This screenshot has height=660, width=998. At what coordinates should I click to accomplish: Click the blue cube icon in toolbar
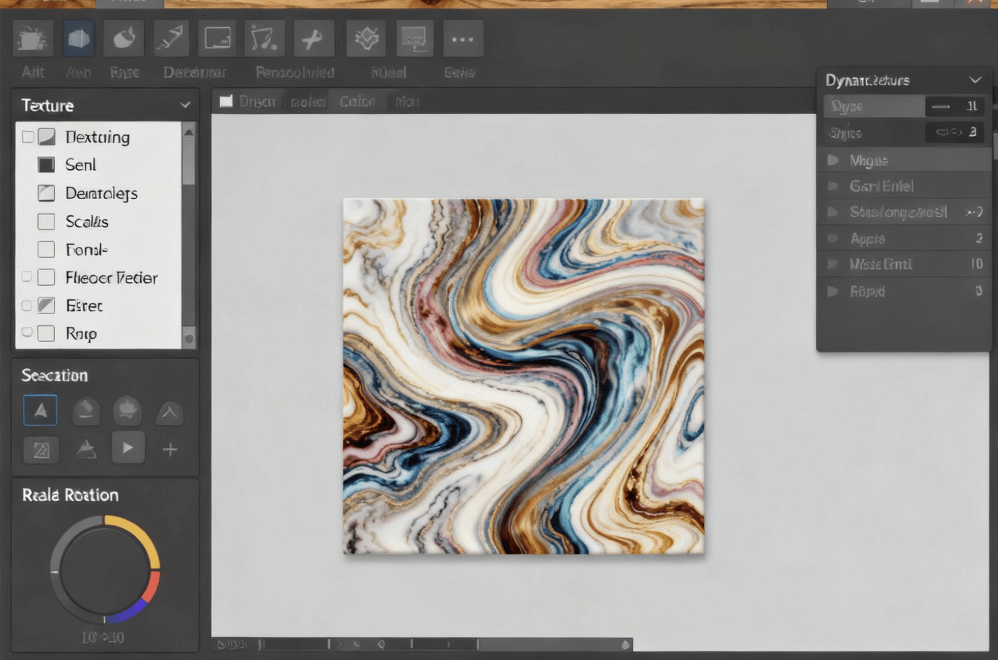point(79,39)
